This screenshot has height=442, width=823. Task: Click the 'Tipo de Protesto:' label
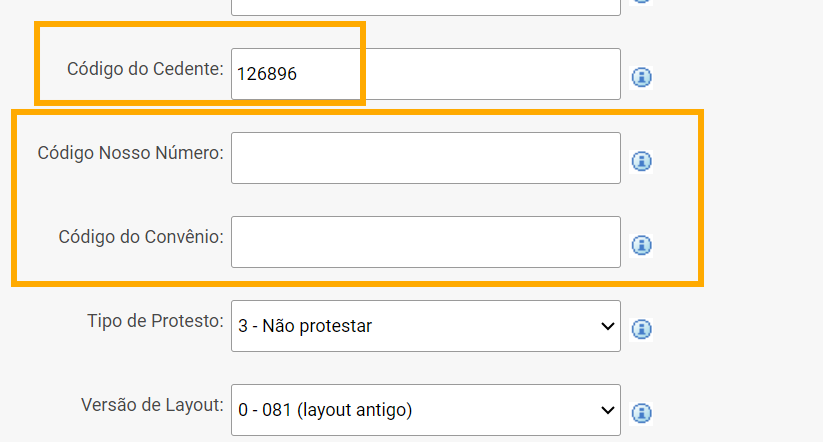tap(155, 321)
